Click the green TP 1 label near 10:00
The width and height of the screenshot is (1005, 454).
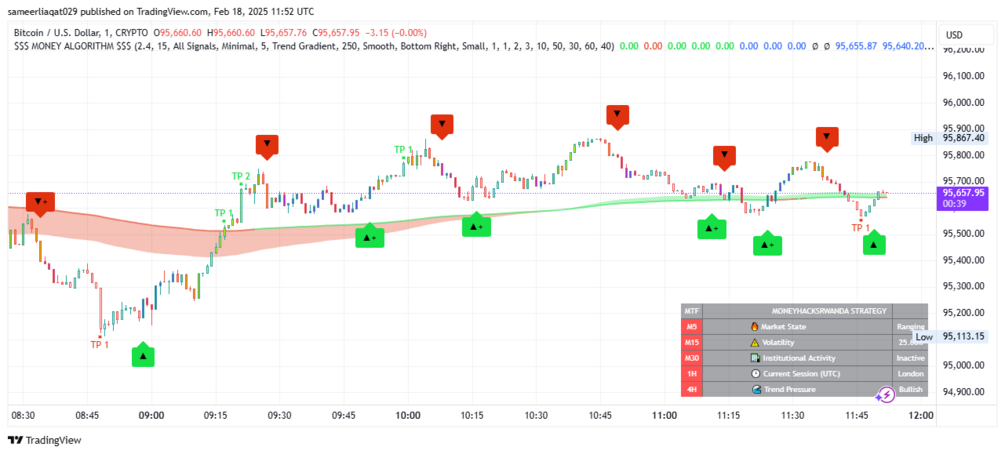404,149
